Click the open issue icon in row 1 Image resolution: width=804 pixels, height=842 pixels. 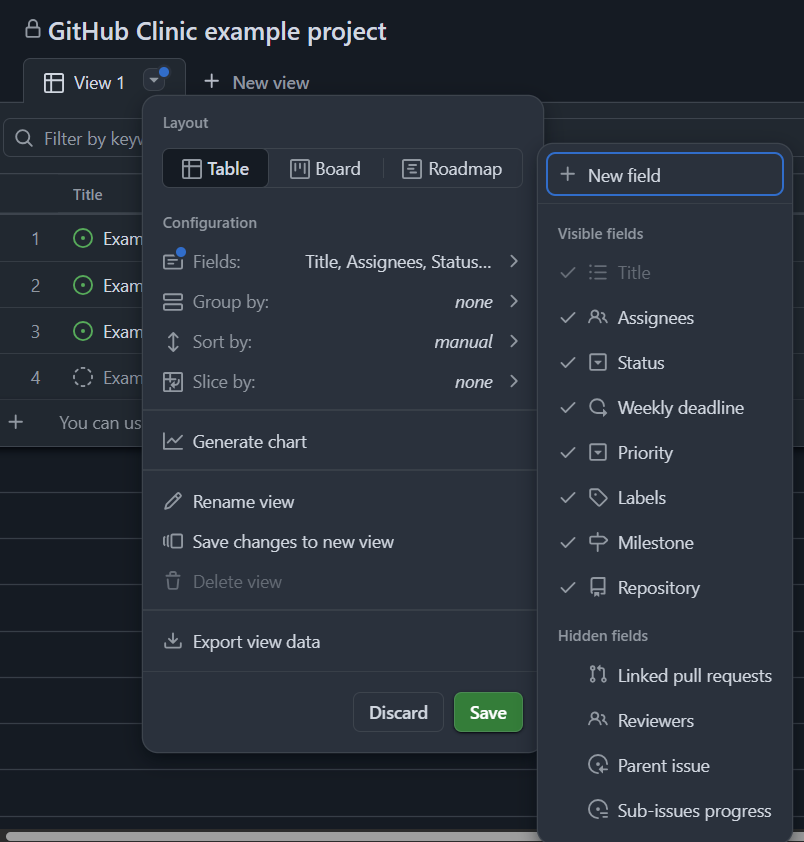(x=83, y=238)
